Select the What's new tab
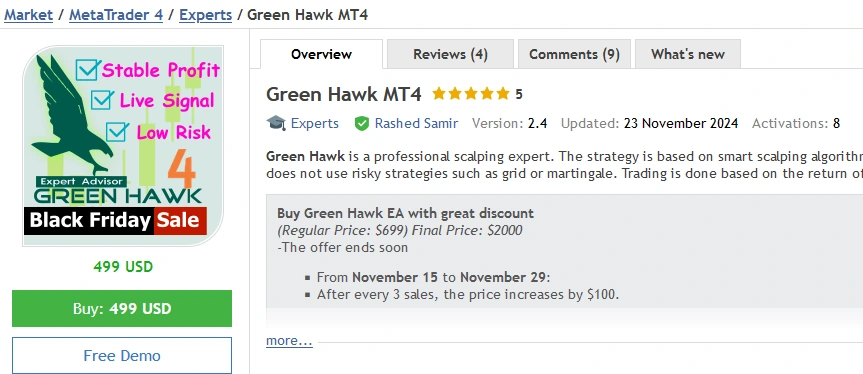The width and height of the screenshot is (863, 374). coord(687,54)
